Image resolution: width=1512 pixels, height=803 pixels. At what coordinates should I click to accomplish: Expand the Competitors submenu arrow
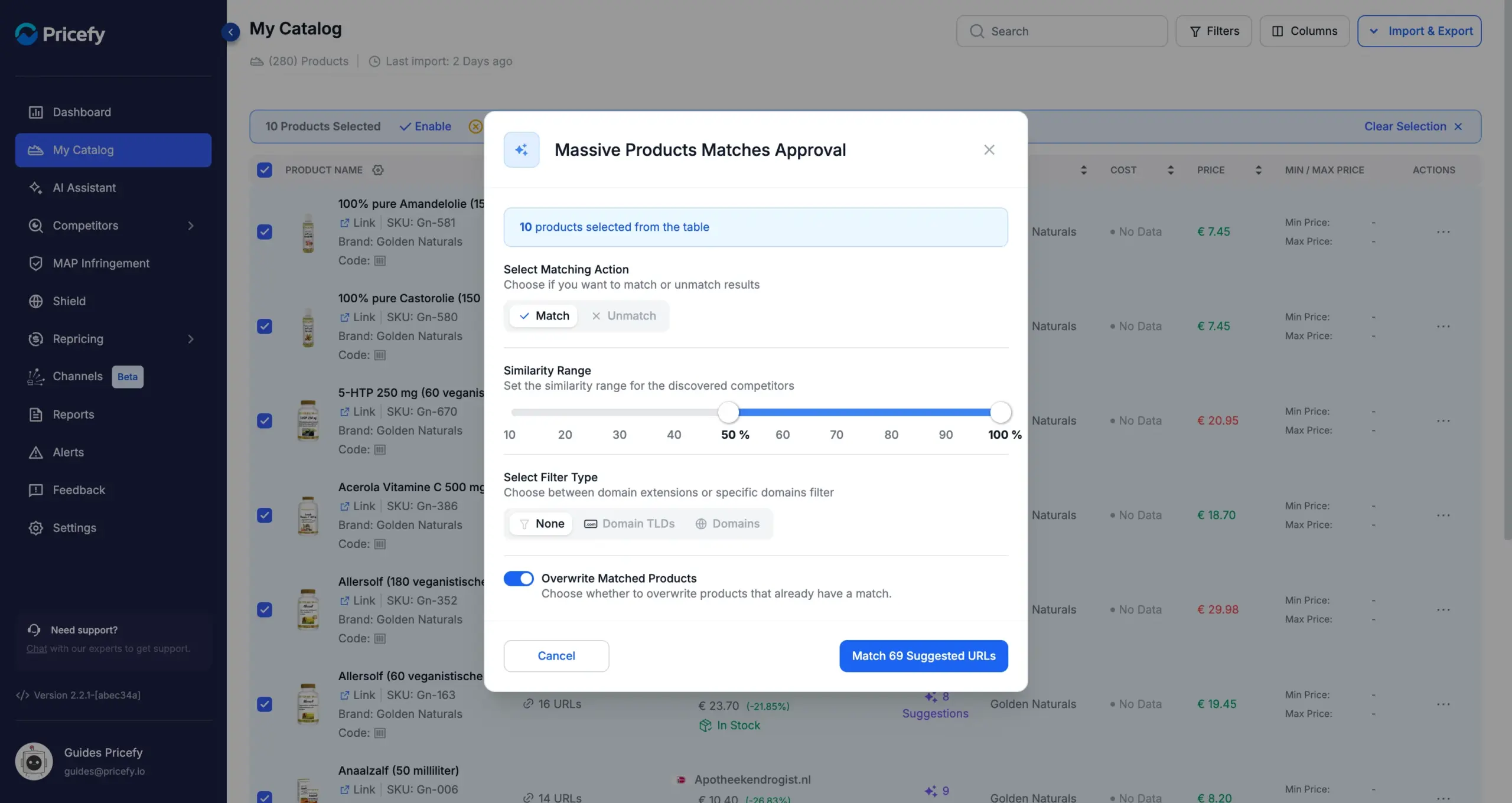(191, 226)
